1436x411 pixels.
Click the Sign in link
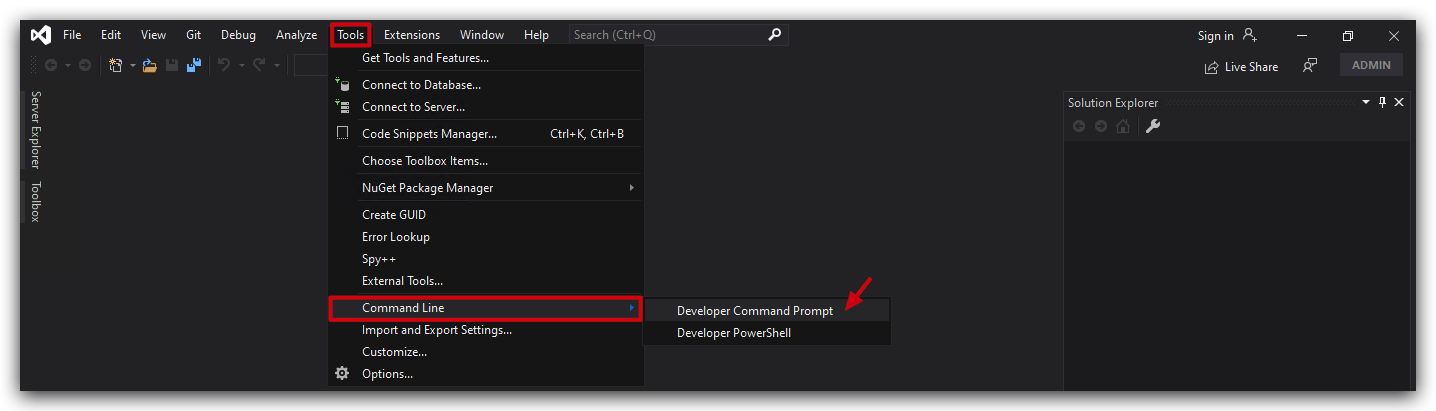coord(1215,36)
